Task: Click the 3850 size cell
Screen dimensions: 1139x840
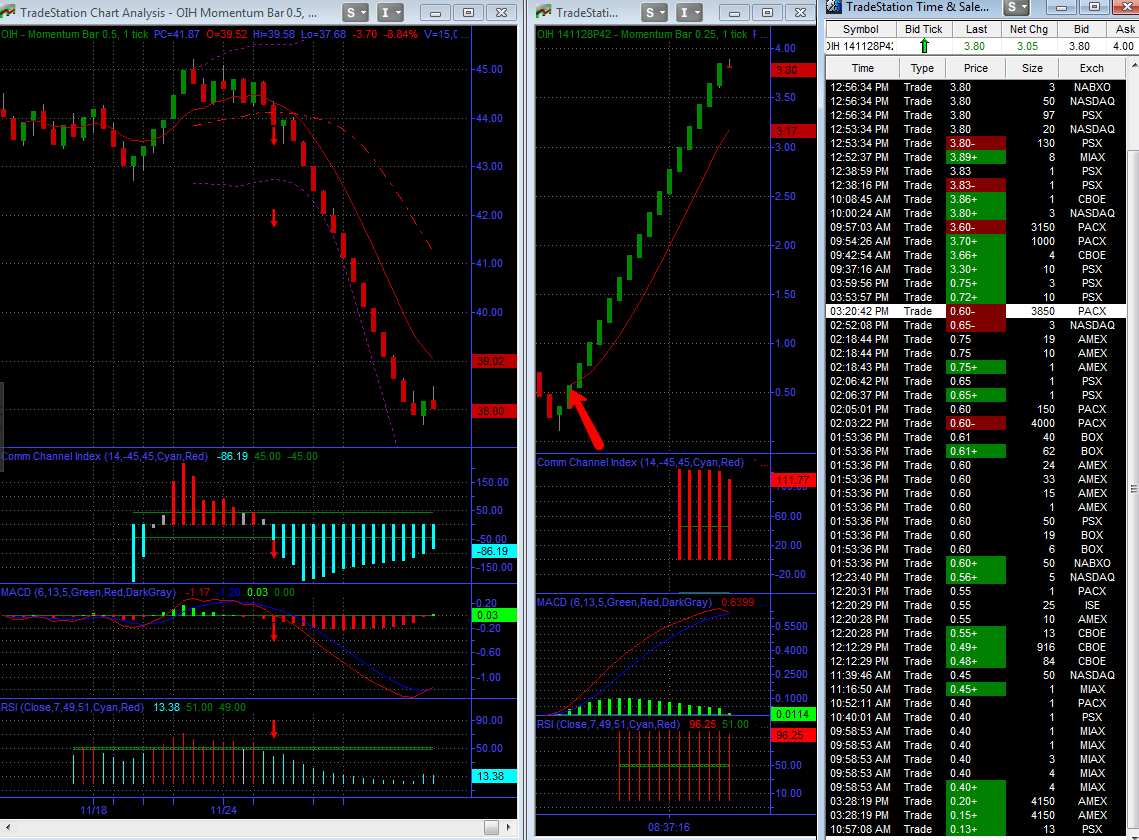Action: [1042, 311]
